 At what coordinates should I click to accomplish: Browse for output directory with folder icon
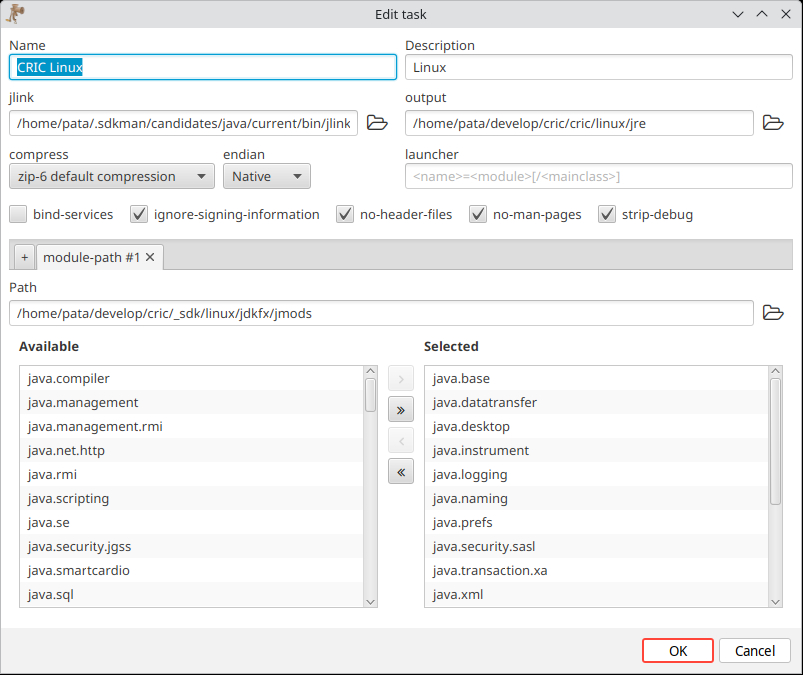(x=773, y=123)
